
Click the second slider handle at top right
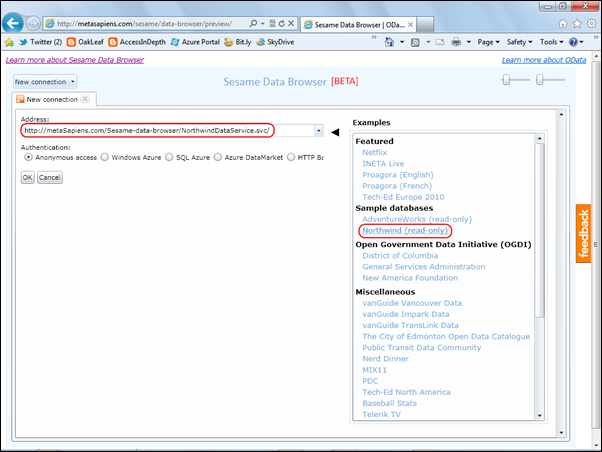540,80
